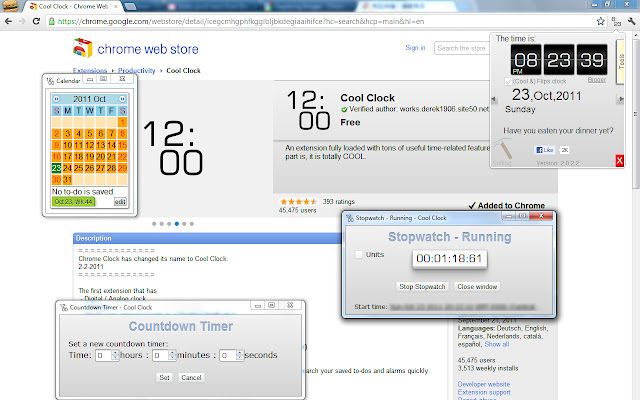Select day 12 in the Calendar
Image resolution: width=640 pixels, height=400 pixels.
point(89,145)
